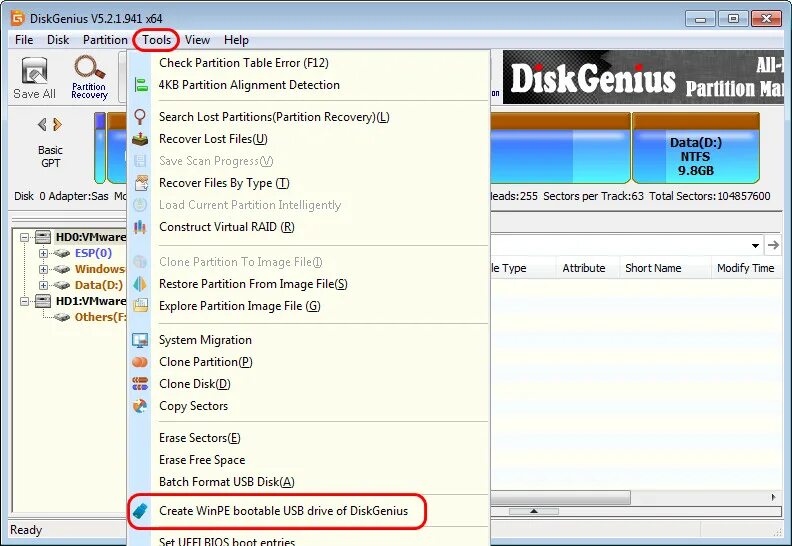
Task: Collapse the HD1:VMware tree node
Action: pos(24,301)
